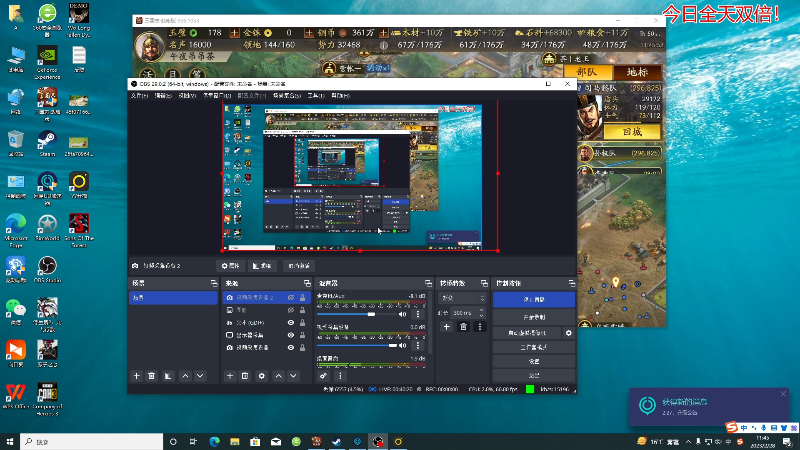800x450 pixels.
Task: Hide the bottom 视频采集设备 source via its eye icon
Action: pos(291,347)
